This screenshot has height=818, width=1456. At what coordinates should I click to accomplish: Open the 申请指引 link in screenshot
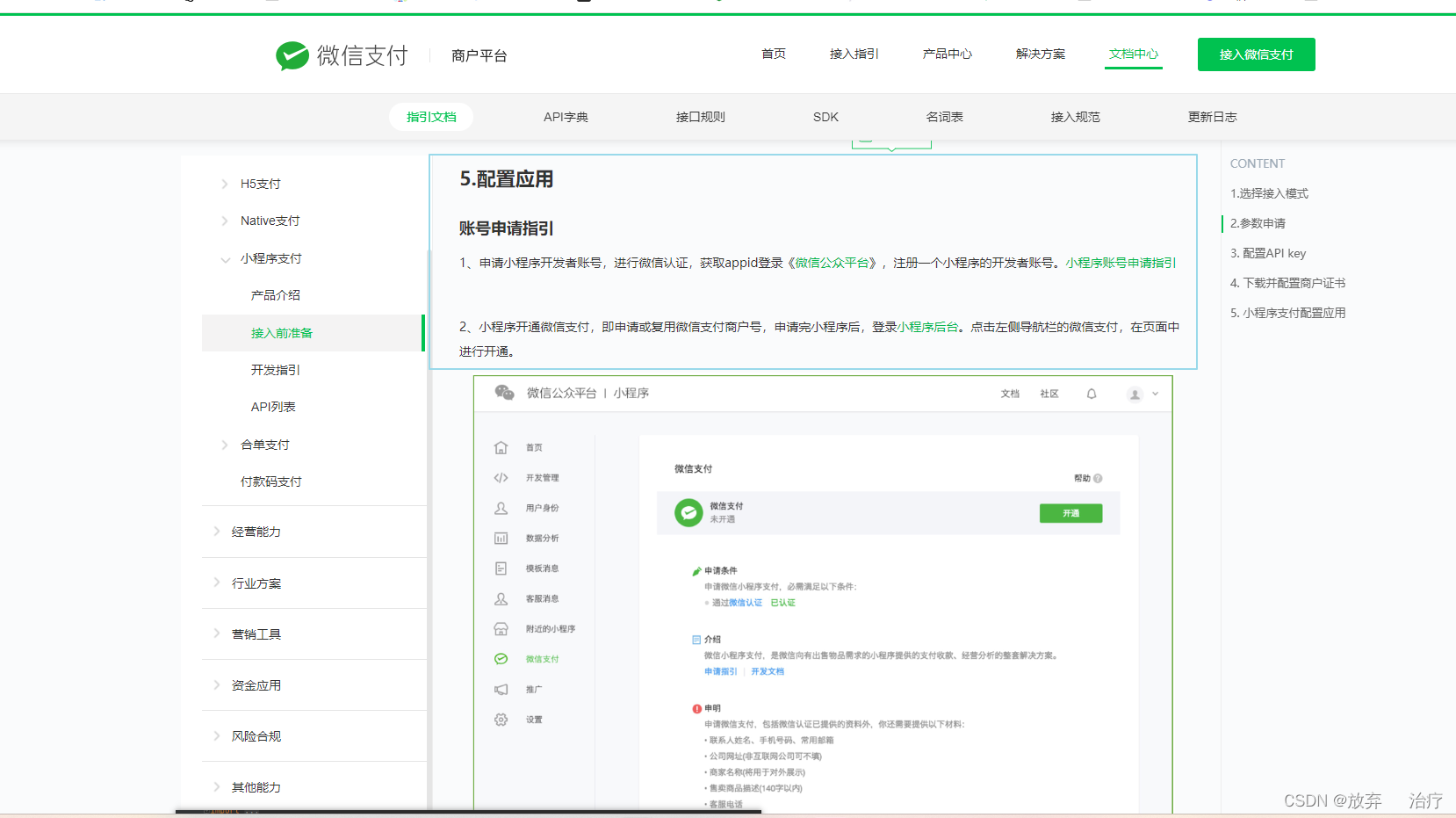721,671
